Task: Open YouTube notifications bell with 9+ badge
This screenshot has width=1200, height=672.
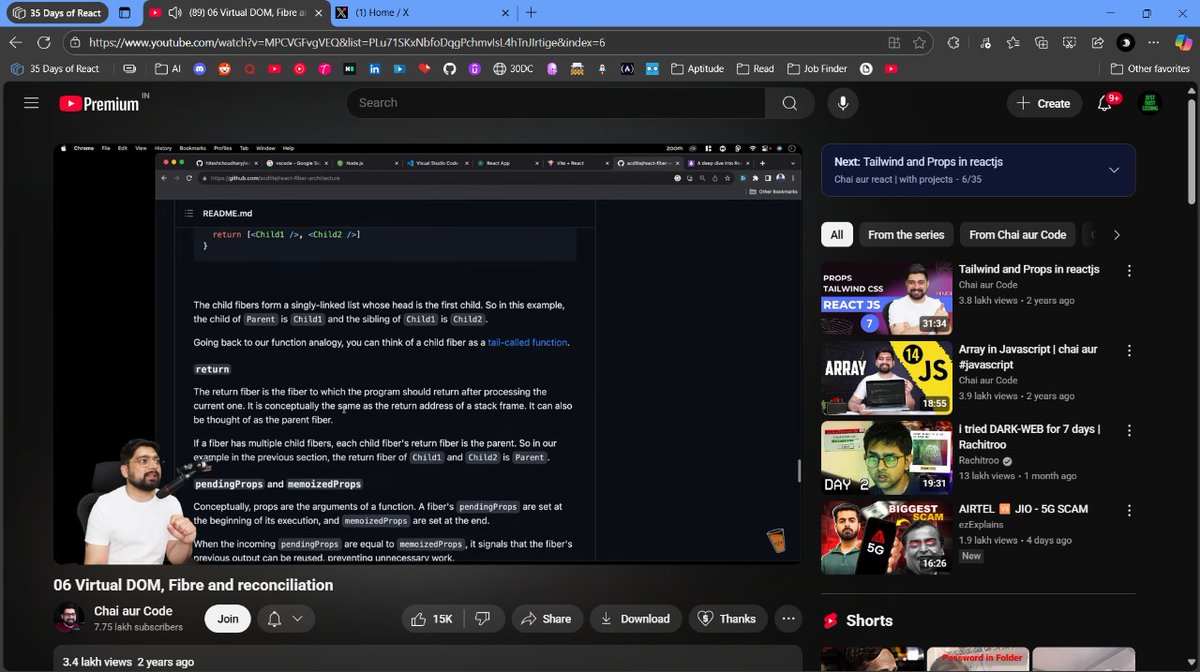Action: (x=1105, y=103)
